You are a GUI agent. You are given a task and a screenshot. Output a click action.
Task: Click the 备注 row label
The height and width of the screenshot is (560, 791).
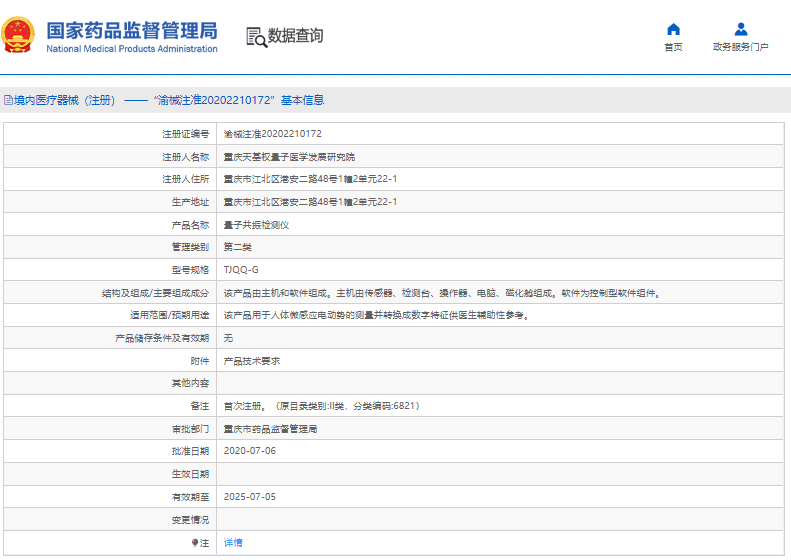coord(200,406)
